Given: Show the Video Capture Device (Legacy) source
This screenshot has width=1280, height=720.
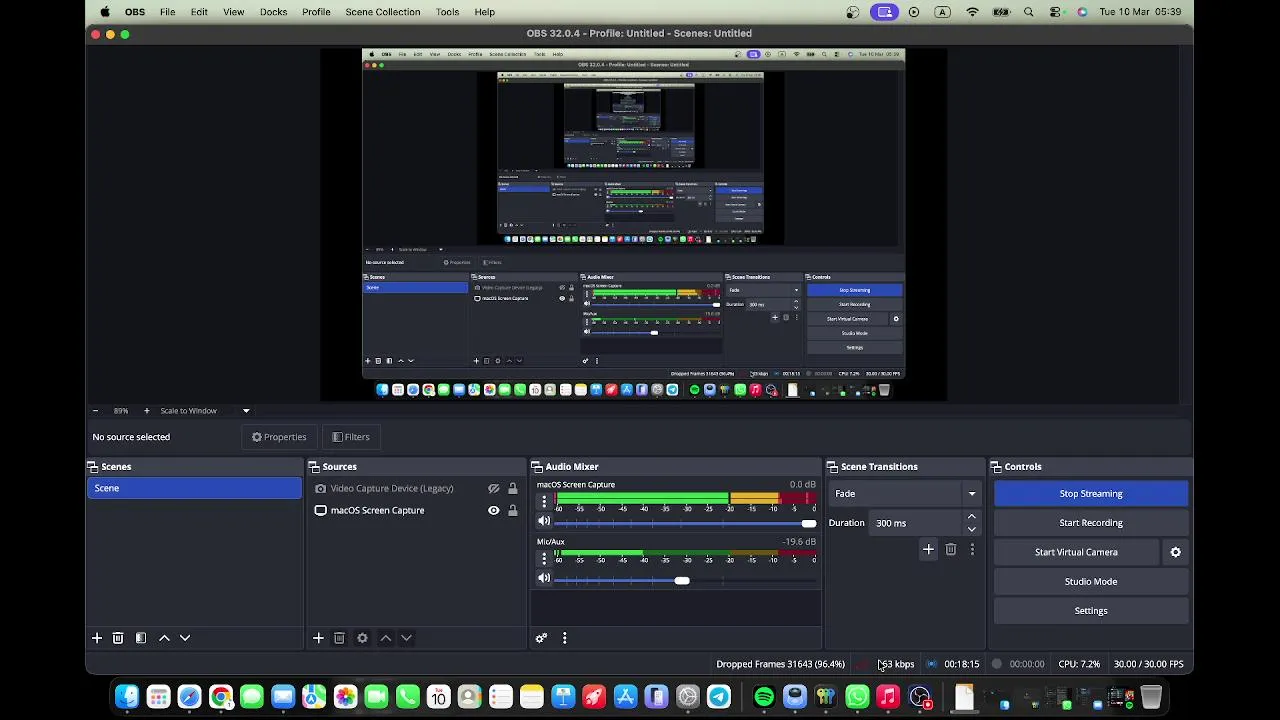Looking at the screenshot, I should coord(493,489).
